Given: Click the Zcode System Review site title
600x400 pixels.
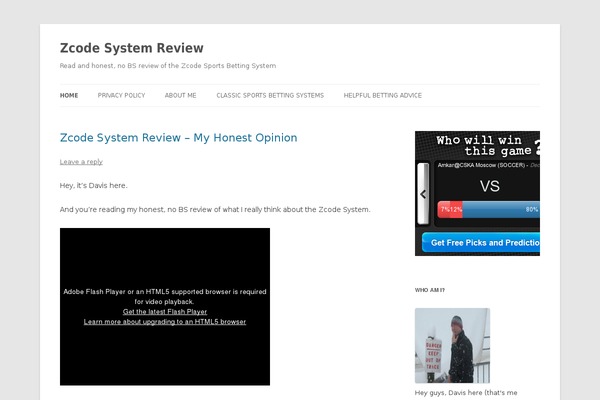Looking at the screenshot, I should point(131,48).
